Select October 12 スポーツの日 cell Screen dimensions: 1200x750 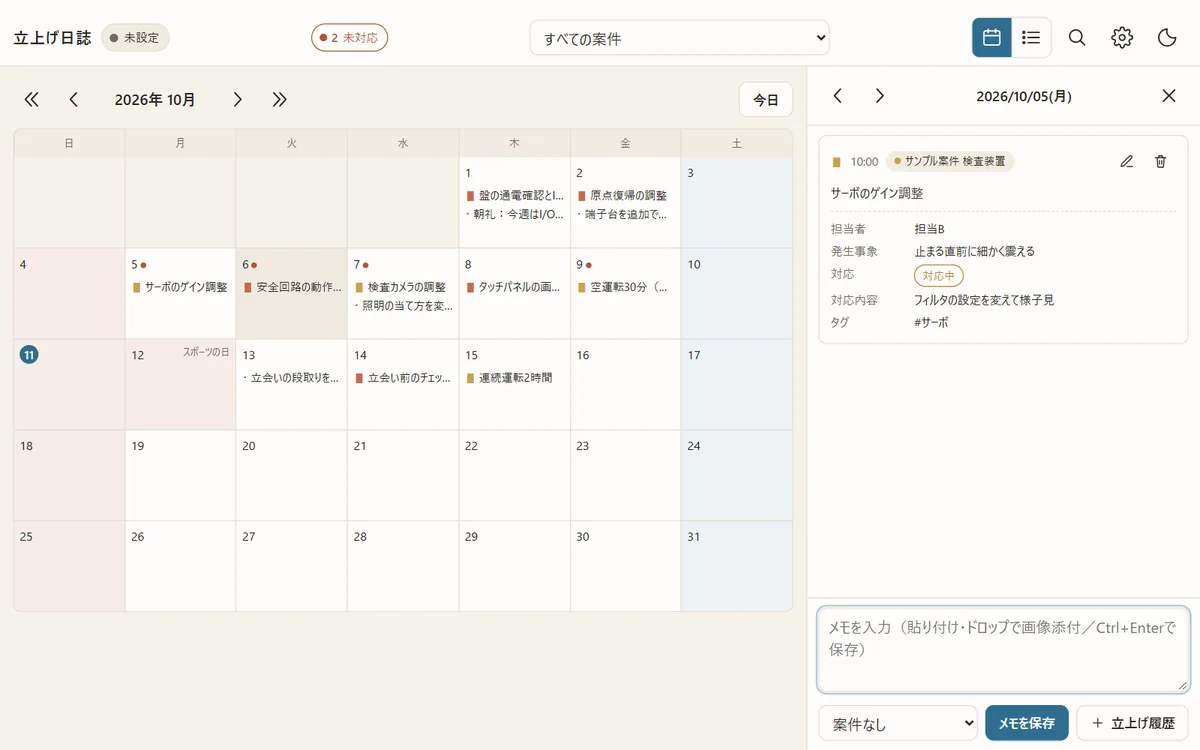click(180, 385)
